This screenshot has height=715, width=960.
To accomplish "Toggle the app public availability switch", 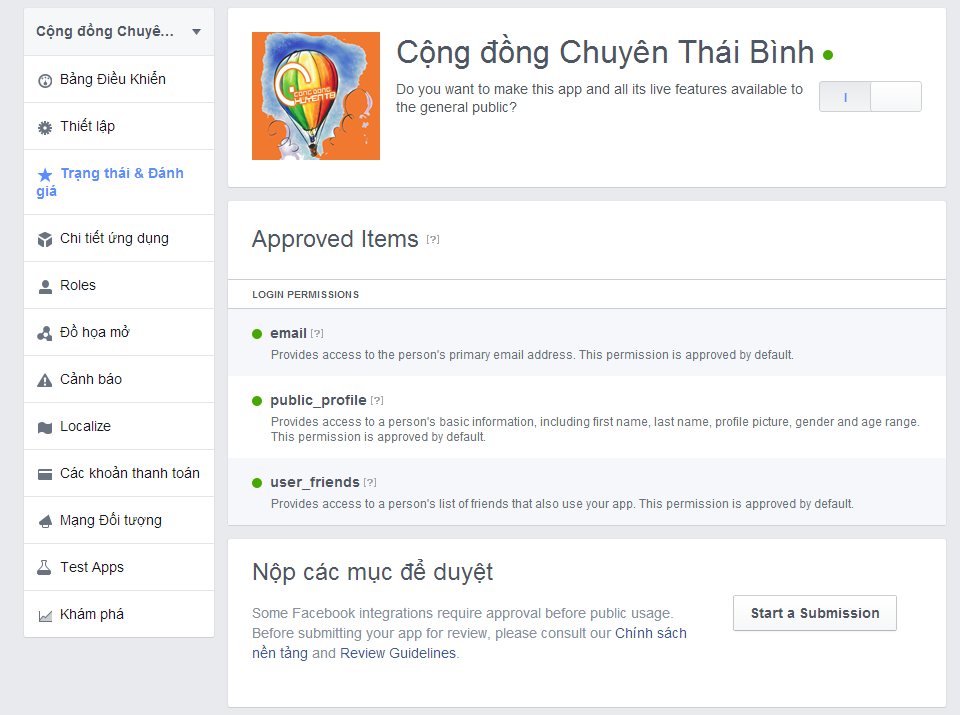I will [x=869, y=97].
